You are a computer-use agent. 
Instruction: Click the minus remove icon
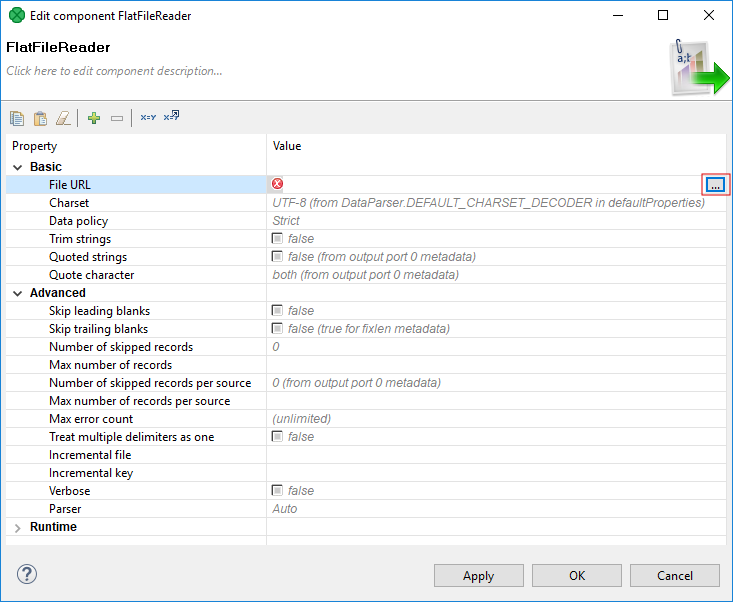coord(117,118)
